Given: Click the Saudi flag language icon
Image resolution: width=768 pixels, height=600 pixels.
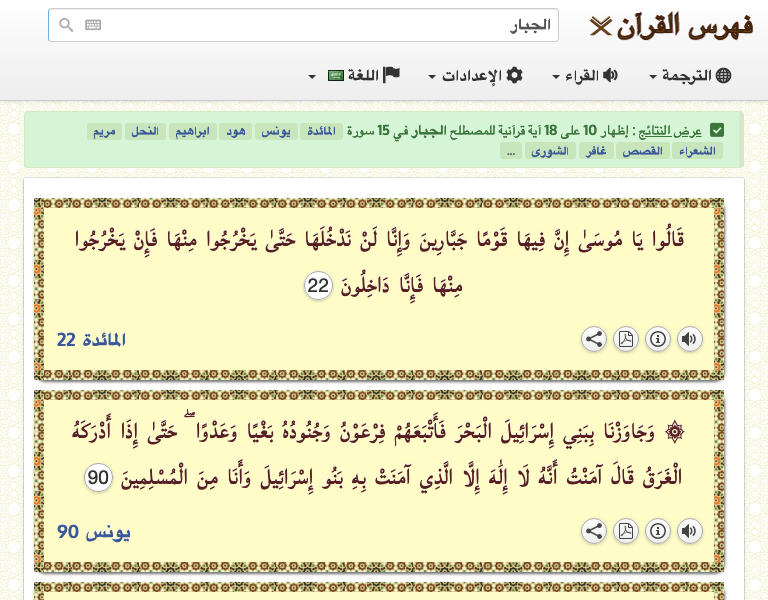Looking at the screenshot, I should 336,76.
